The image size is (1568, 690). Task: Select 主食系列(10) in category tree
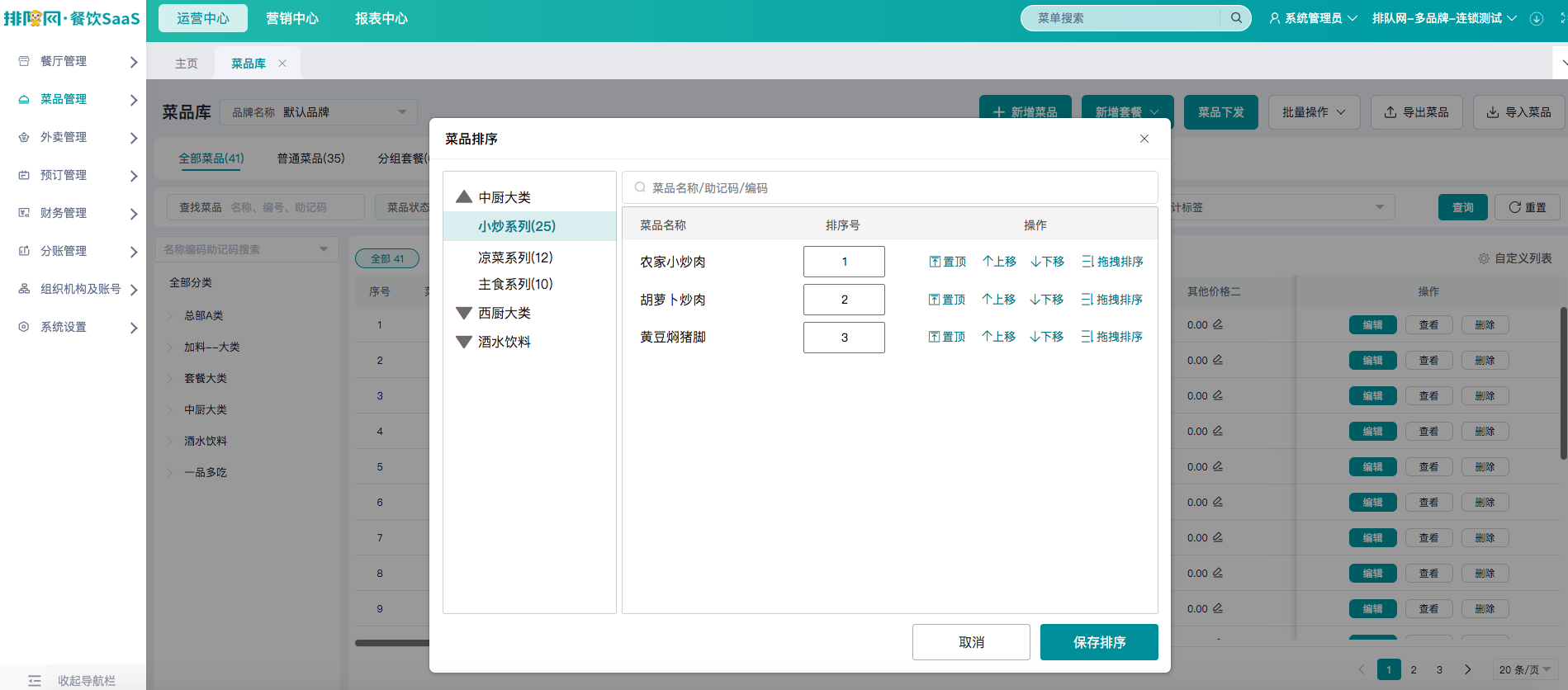(x=515, y=284)
